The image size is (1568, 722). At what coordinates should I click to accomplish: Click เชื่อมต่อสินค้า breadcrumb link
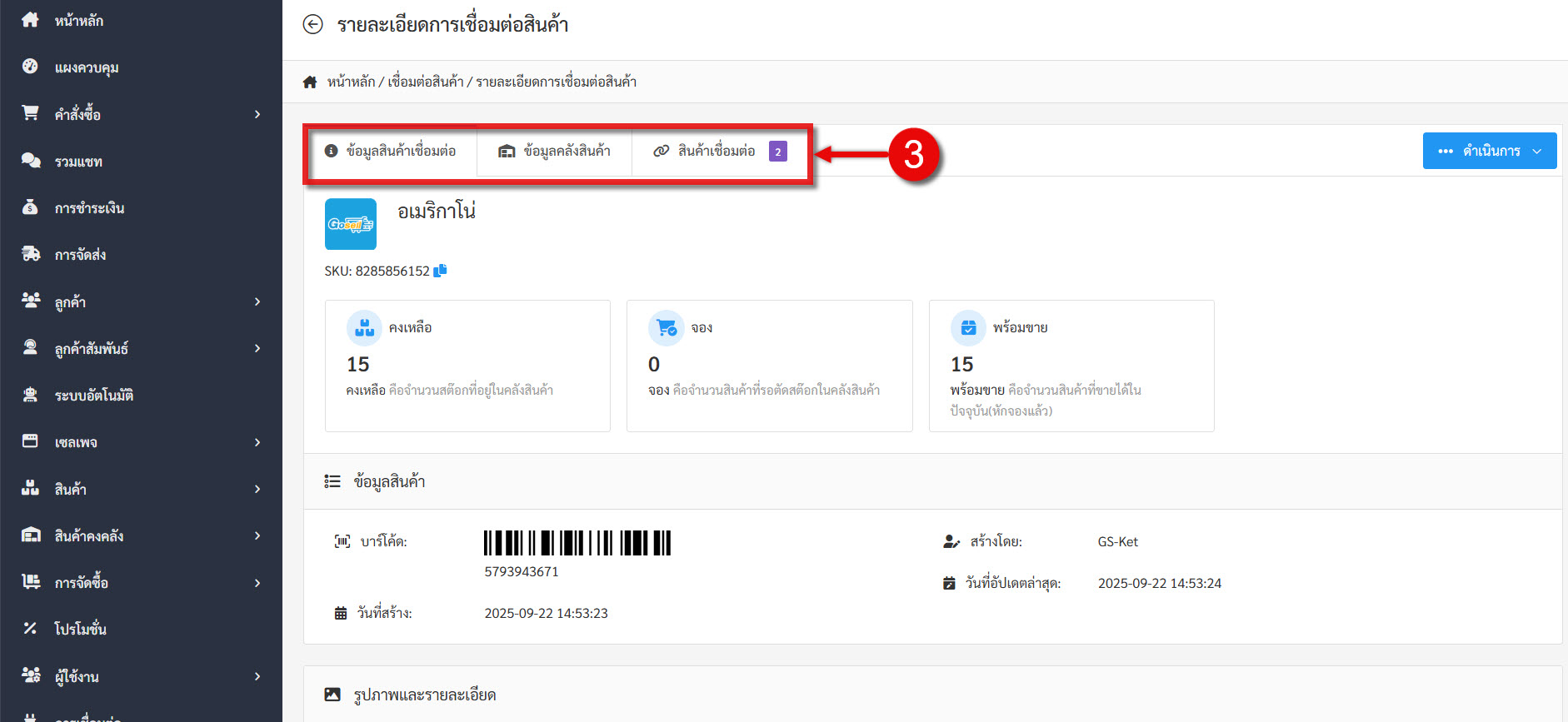[x=425, y=82]
